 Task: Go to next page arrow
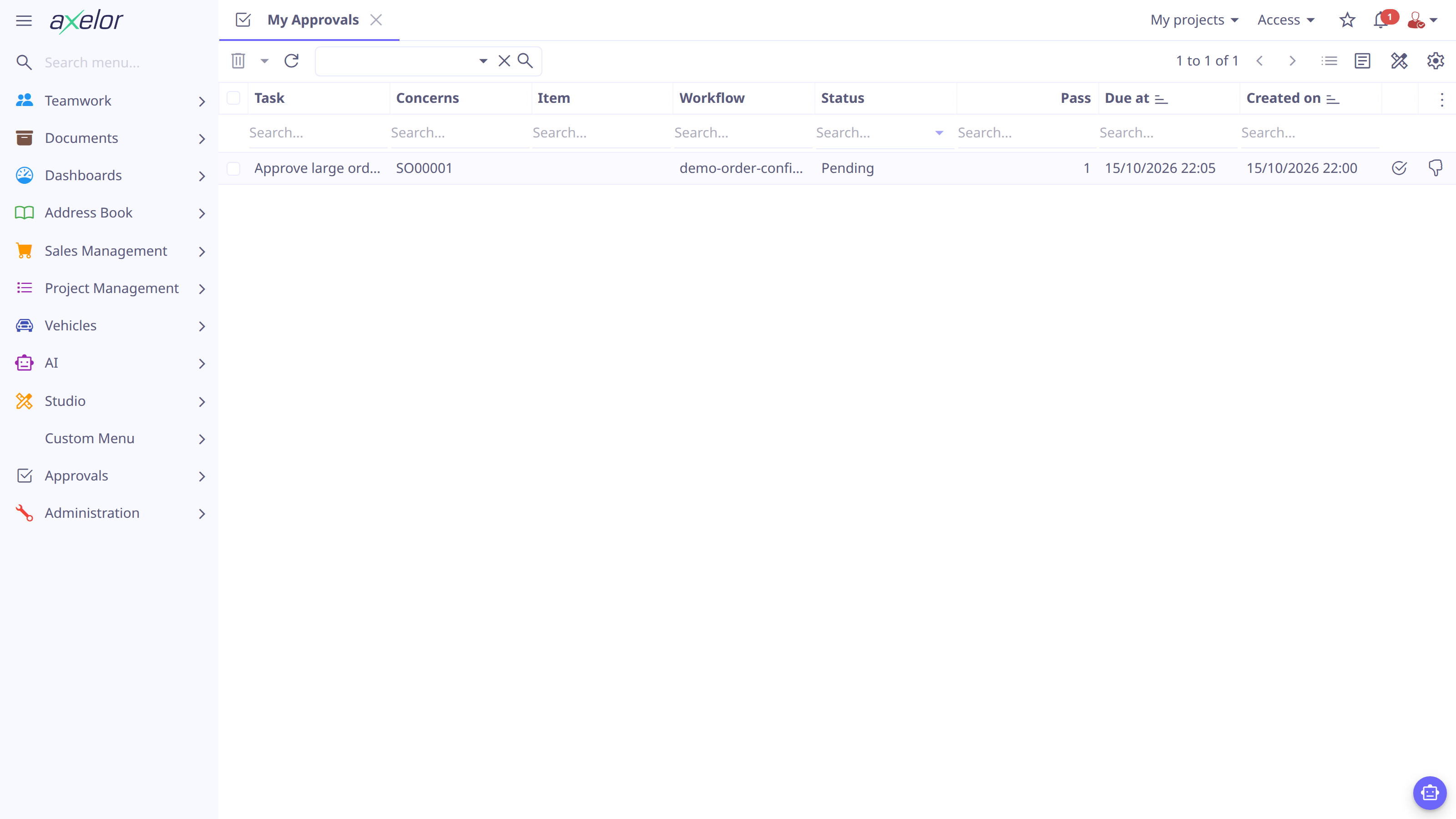(x=1292, y=61)
